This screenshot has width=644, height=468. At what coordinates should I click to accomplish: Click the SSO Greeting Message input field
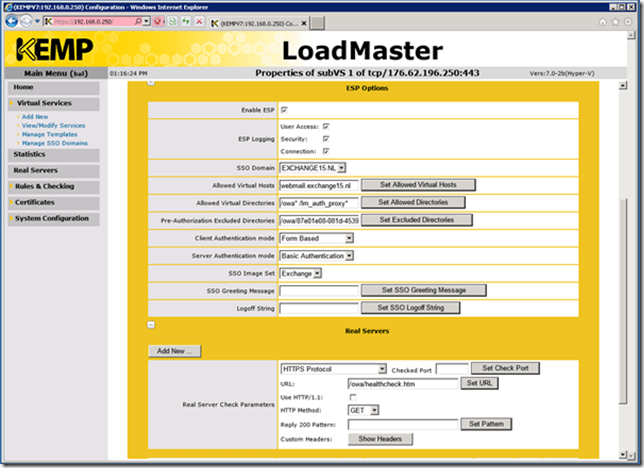point(318,290)
